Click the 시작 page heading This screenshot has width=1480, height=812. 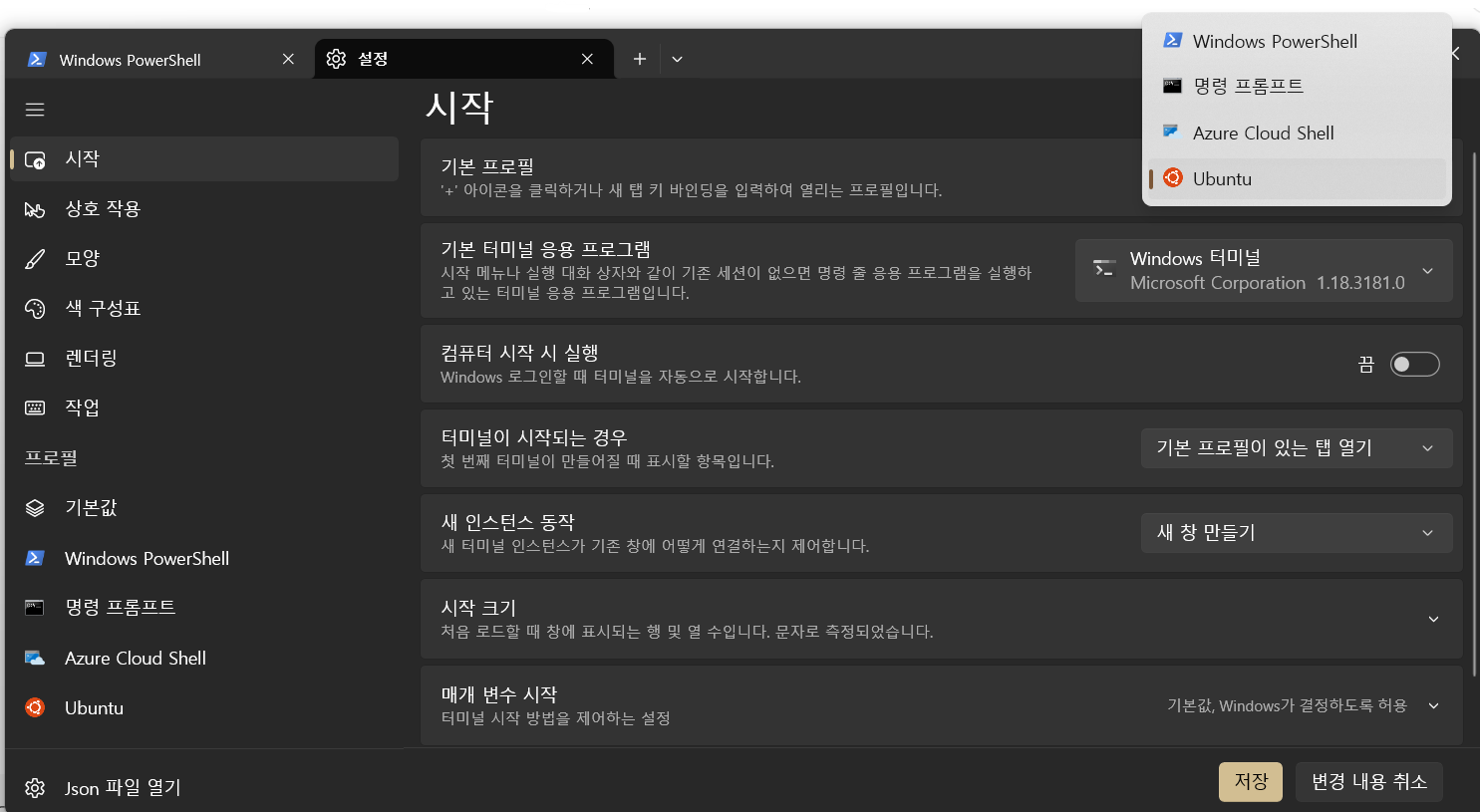[459, 107]
